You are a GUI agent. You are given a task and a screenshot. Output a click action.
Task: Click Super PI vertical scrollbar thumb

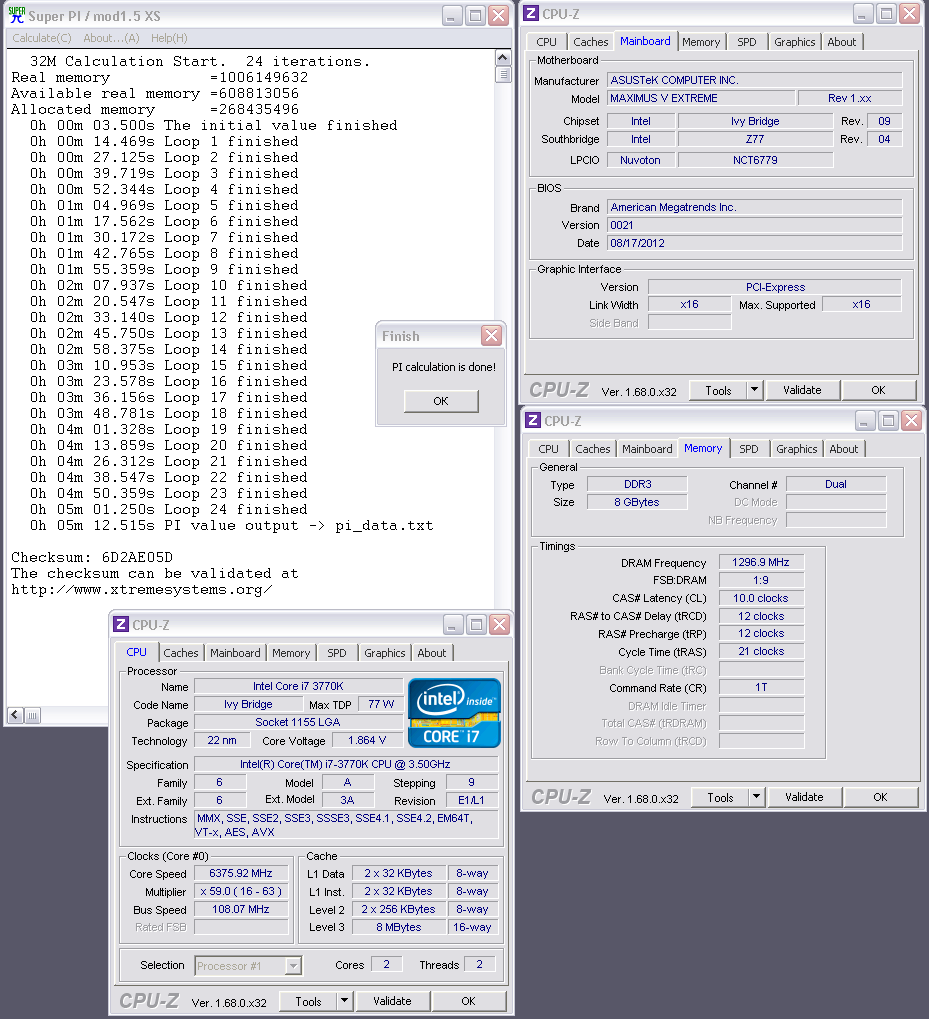[502, 73]
